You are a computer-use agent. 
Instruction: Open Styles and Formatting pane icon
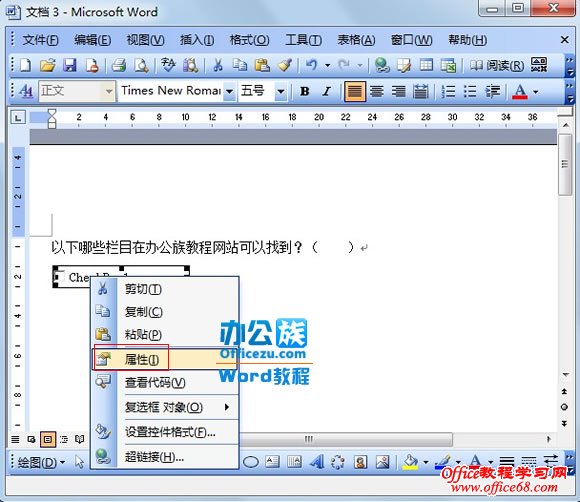(x=26, y=91)
